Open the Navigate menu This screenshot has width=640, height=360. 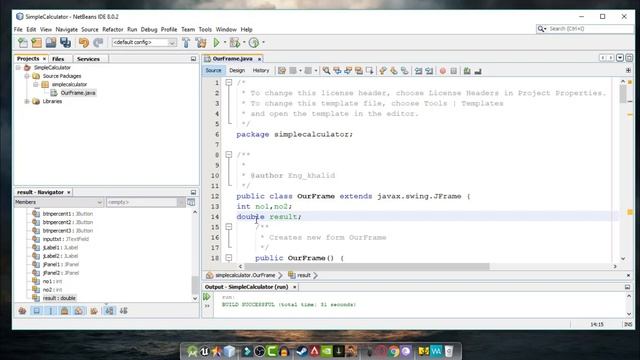coord(67,29)
